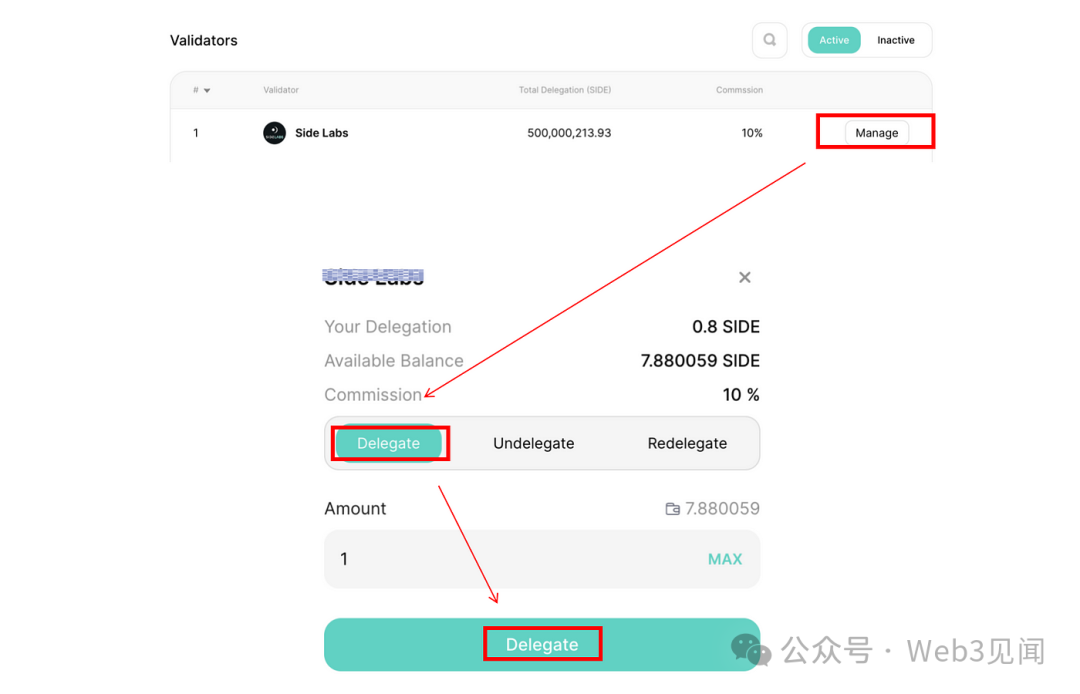Click the WeChat logo in the watermark

(751, 650)
